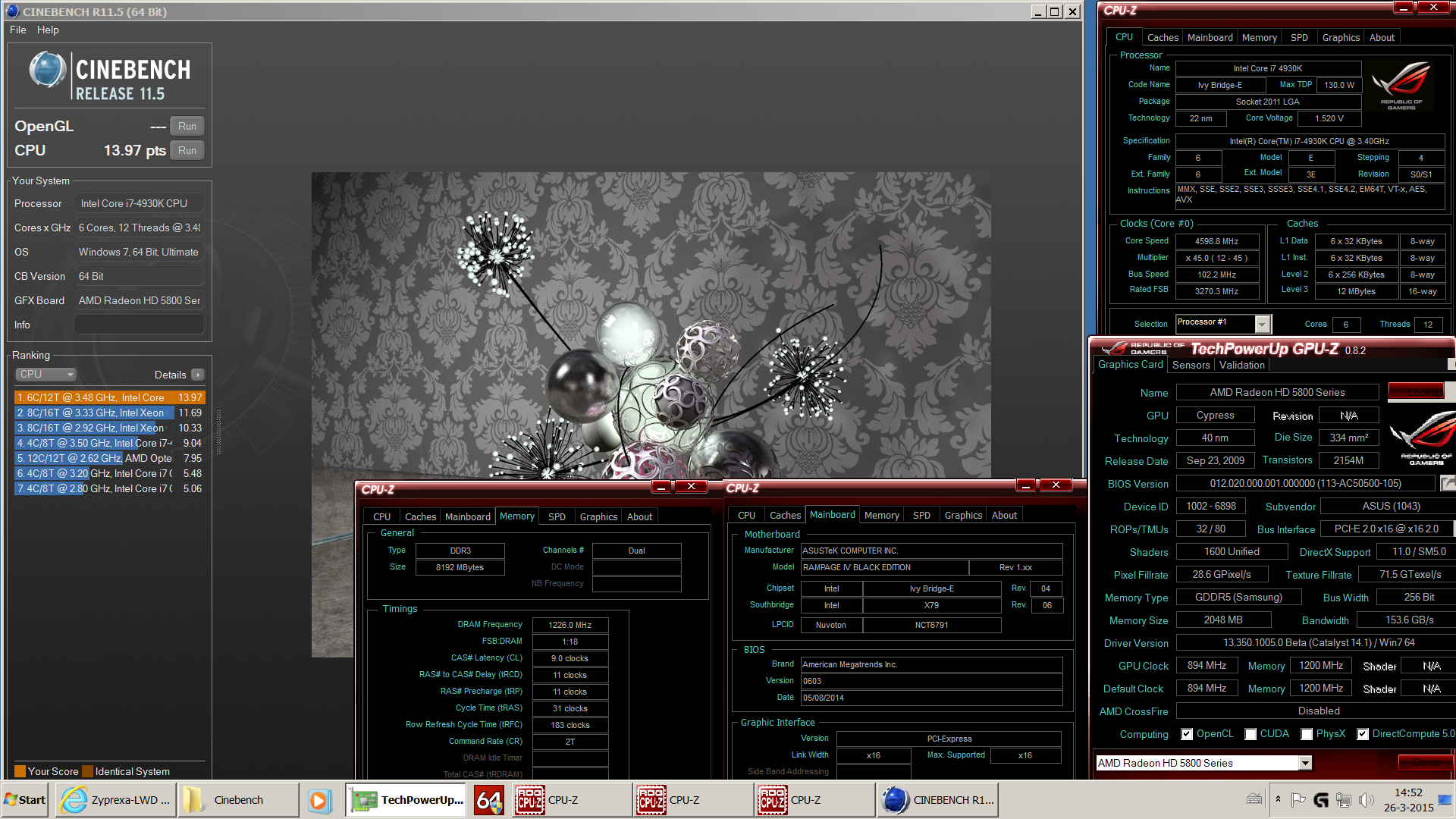
Task: Open the Cinebench folder taskbar item
Action: coord(238,800)
